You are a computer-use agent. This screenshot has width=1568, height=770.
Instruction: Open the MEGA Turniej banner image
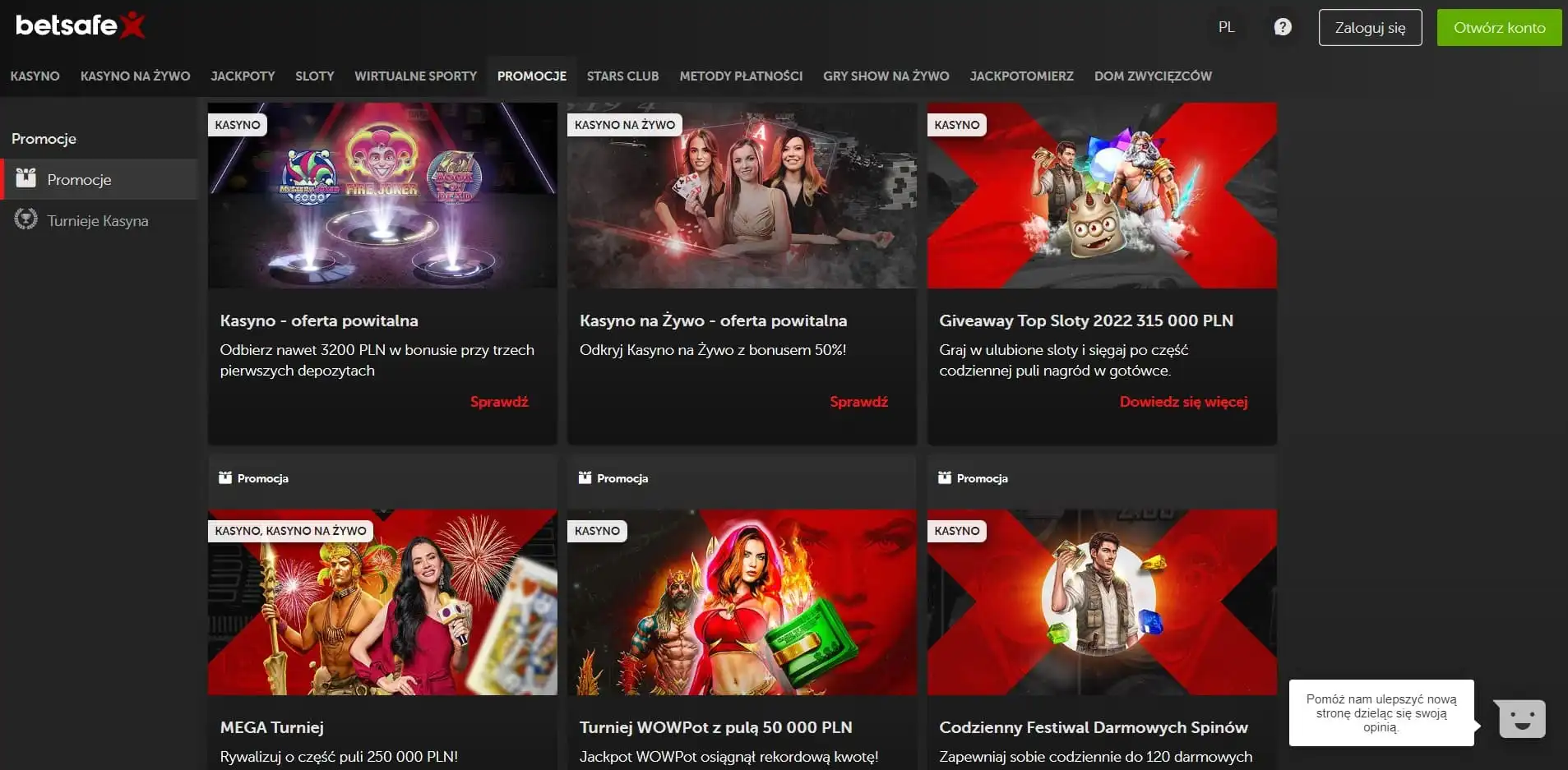382,602
